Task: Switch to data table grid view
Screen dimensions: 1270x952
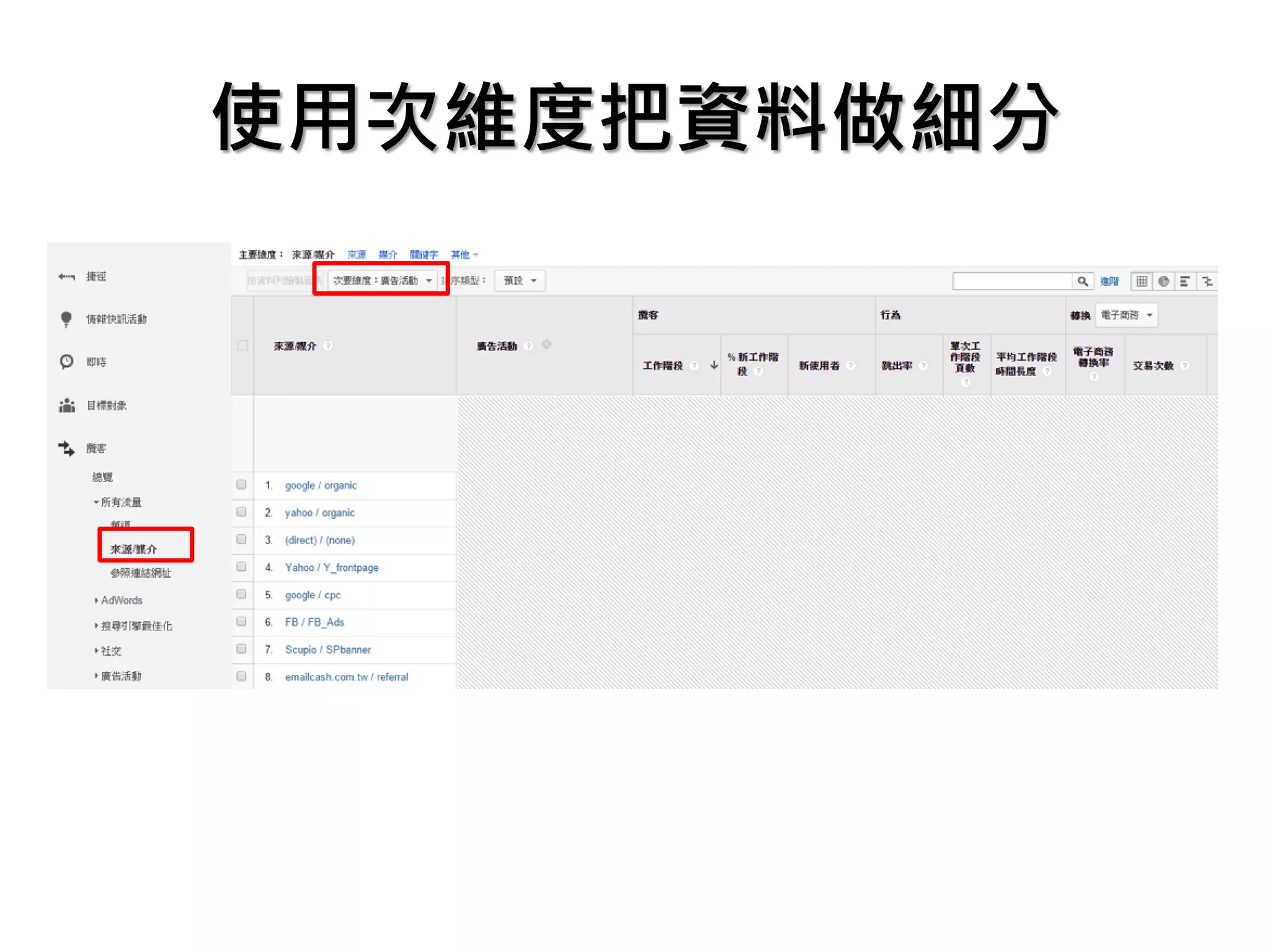Action: tap(1142, 281)
